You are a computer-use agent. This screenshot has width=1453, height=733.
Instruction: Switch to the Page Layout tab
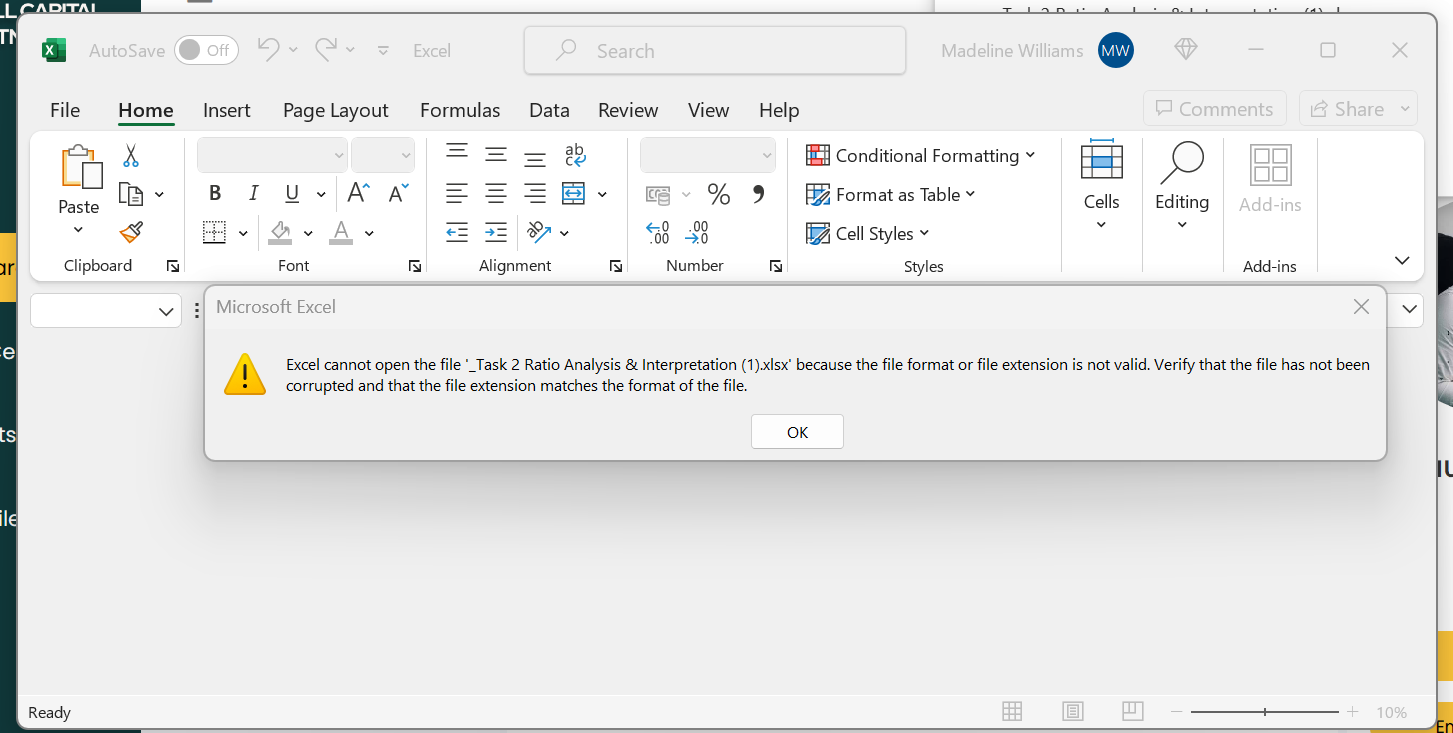point(336,110)
